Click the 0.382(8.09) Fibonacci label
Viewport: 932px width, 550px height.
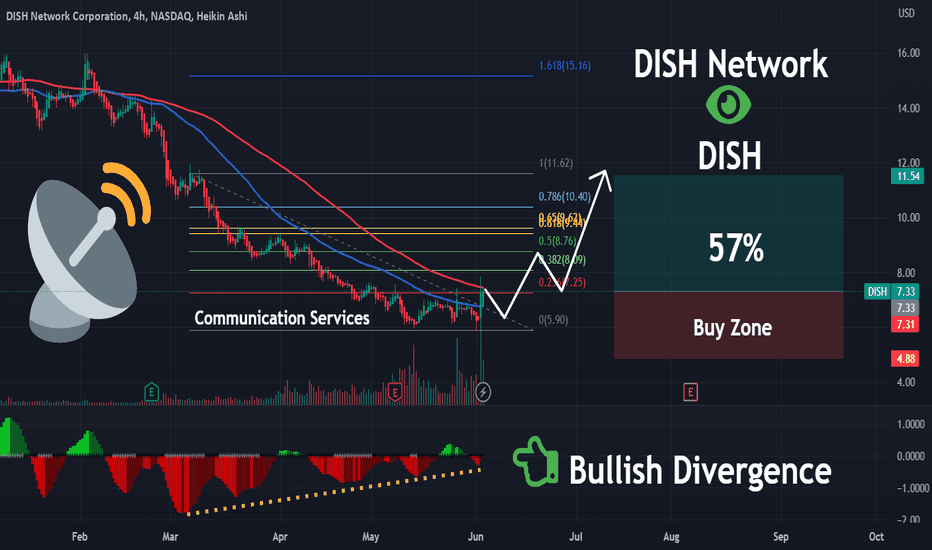[562, 260]
